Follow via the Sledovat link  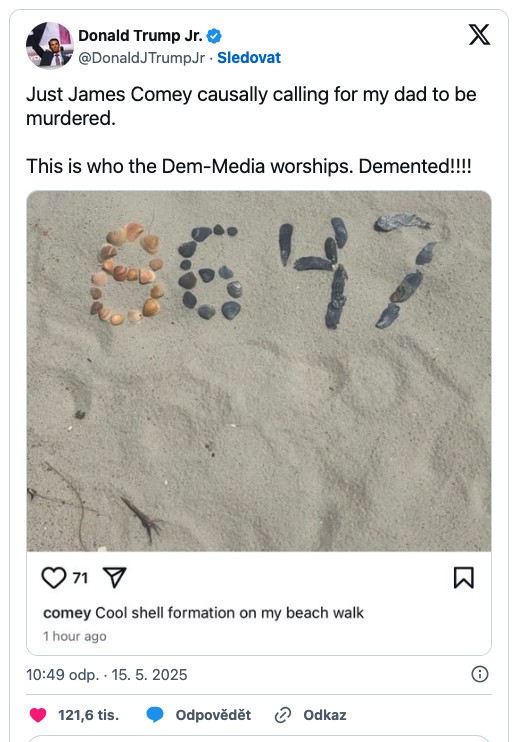[249, 58]
